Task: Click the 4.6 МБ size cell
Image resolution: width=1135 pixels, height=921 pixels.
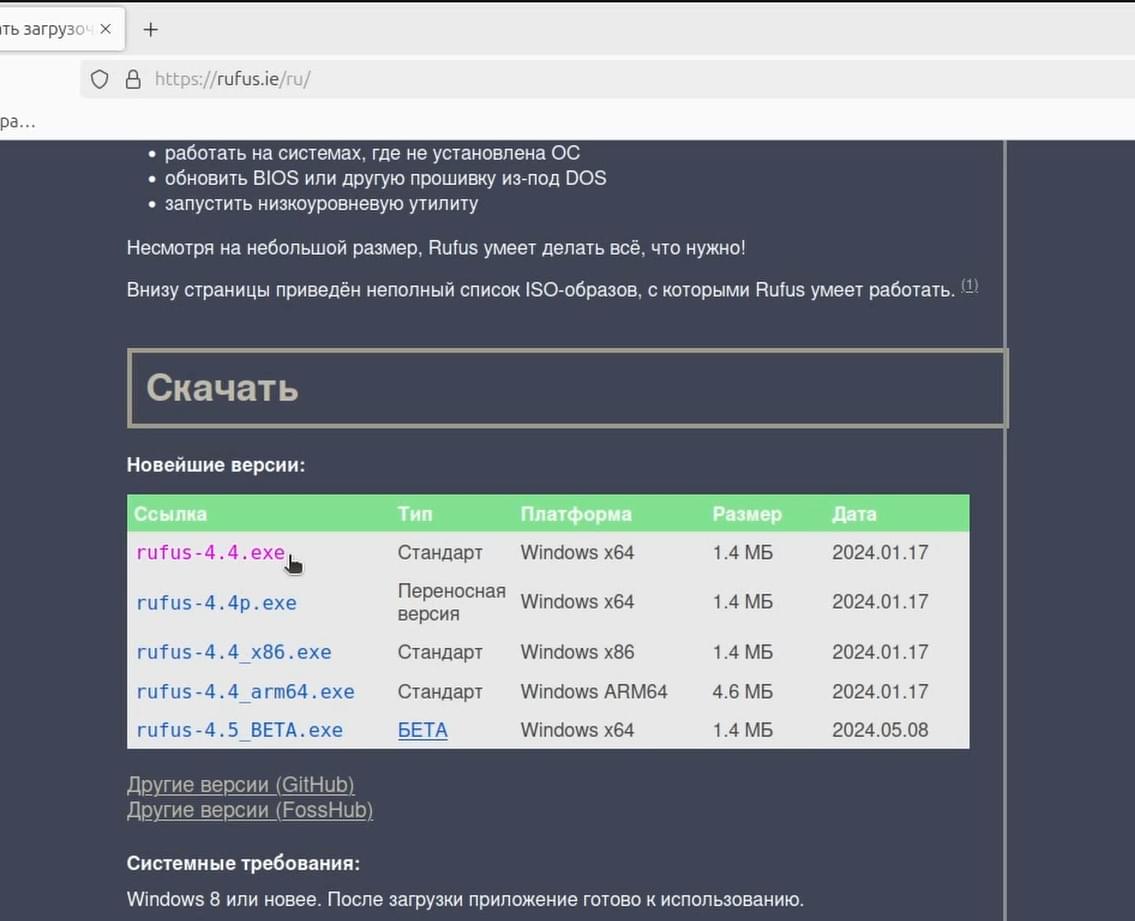Action: point(743,691)
